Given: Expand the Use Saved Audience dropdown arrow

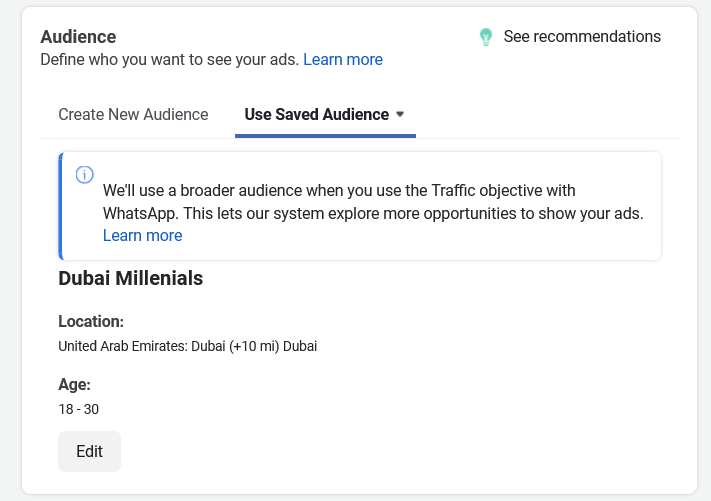Looking at the screenshot, I should (x=400, y=114).
